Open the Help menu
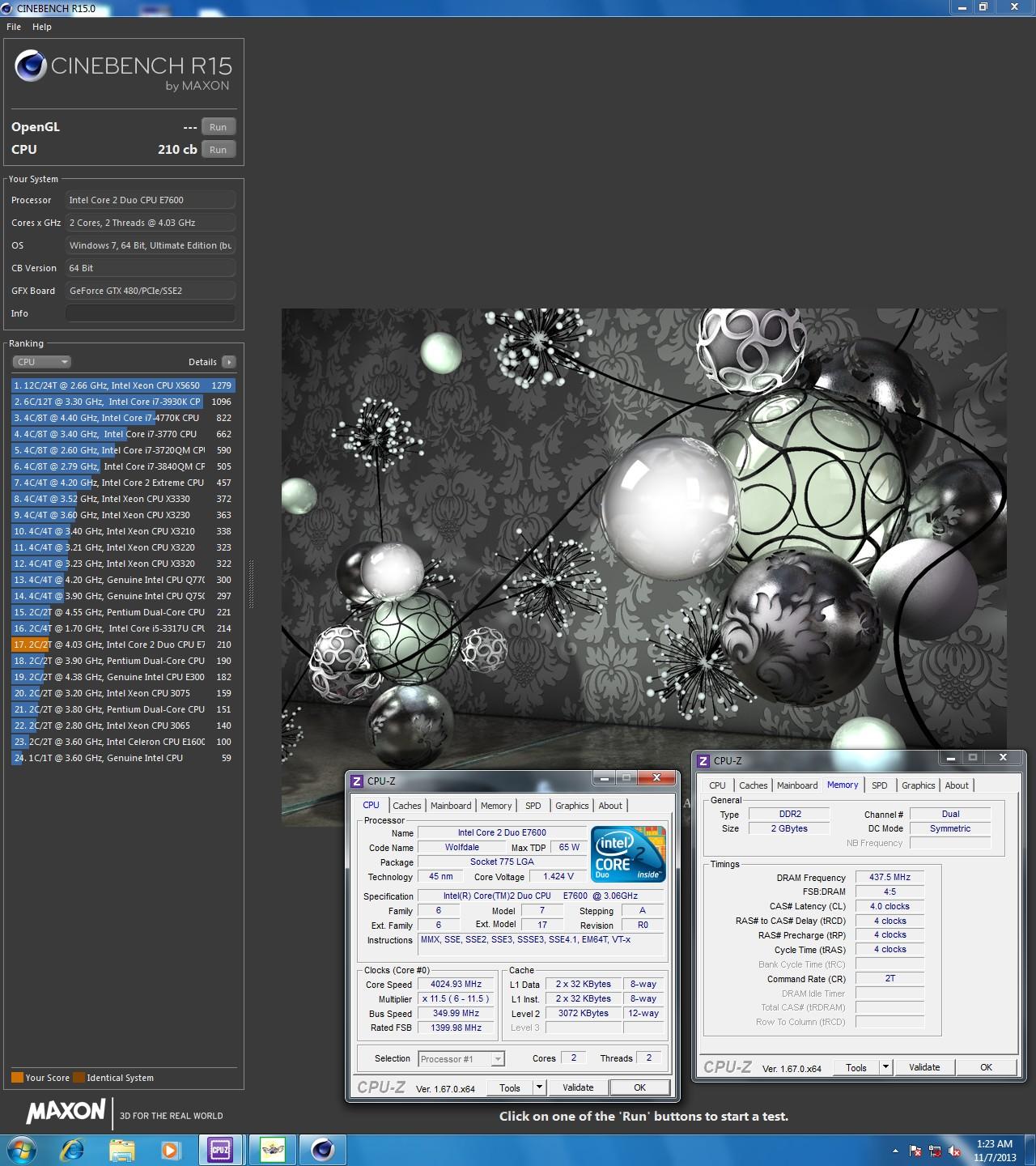The image size is (1036, 1166). point(42,27)
